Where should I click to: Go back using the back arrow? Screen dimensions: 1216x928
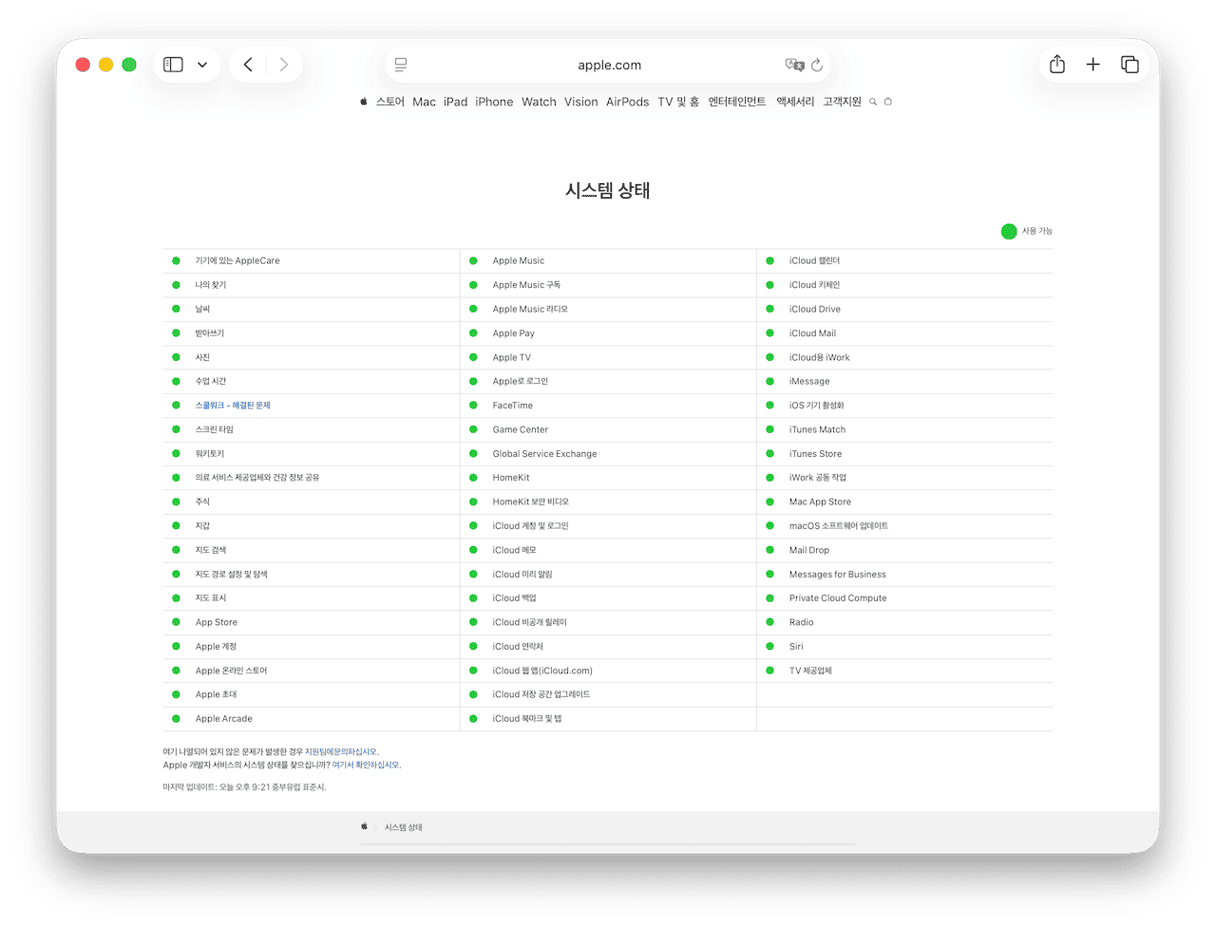pyautogui.click(x=248, y=65)
